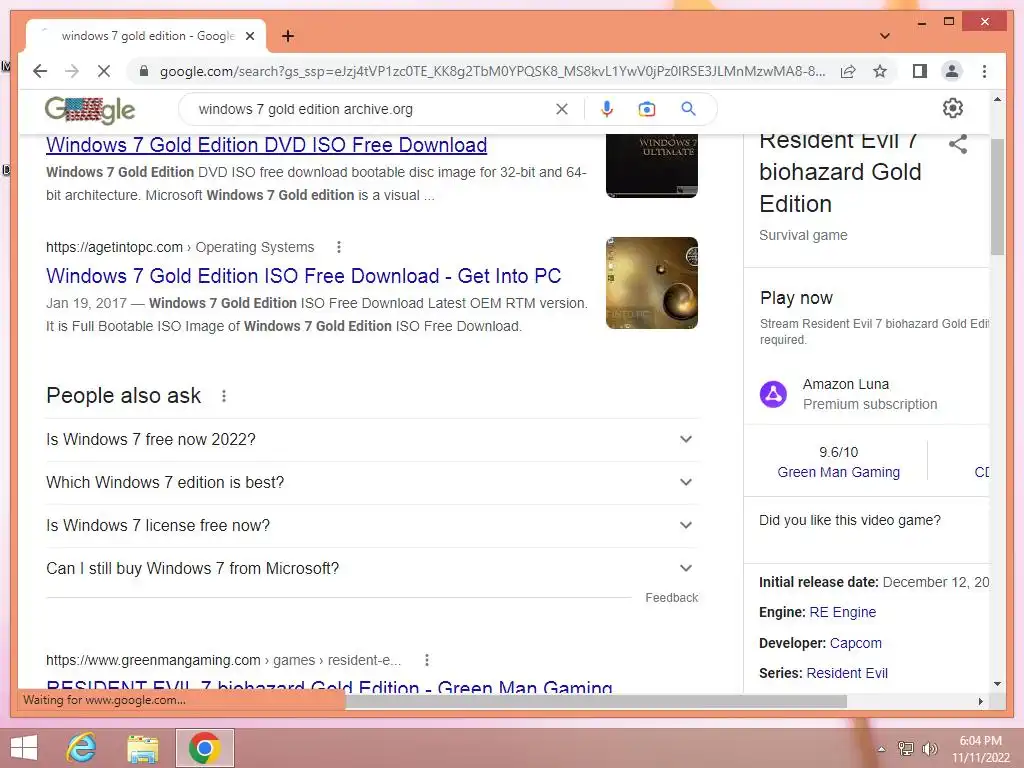The image size is (1024, 768).
Task: Share the Resident Evil 7 knowledge panel
Action: 958,144
